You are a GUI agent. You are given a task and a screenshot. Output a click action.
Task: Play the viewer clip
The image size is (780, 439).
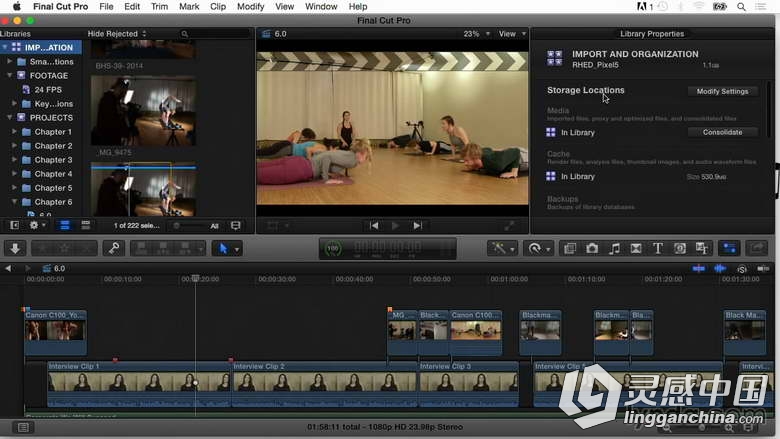395,226
